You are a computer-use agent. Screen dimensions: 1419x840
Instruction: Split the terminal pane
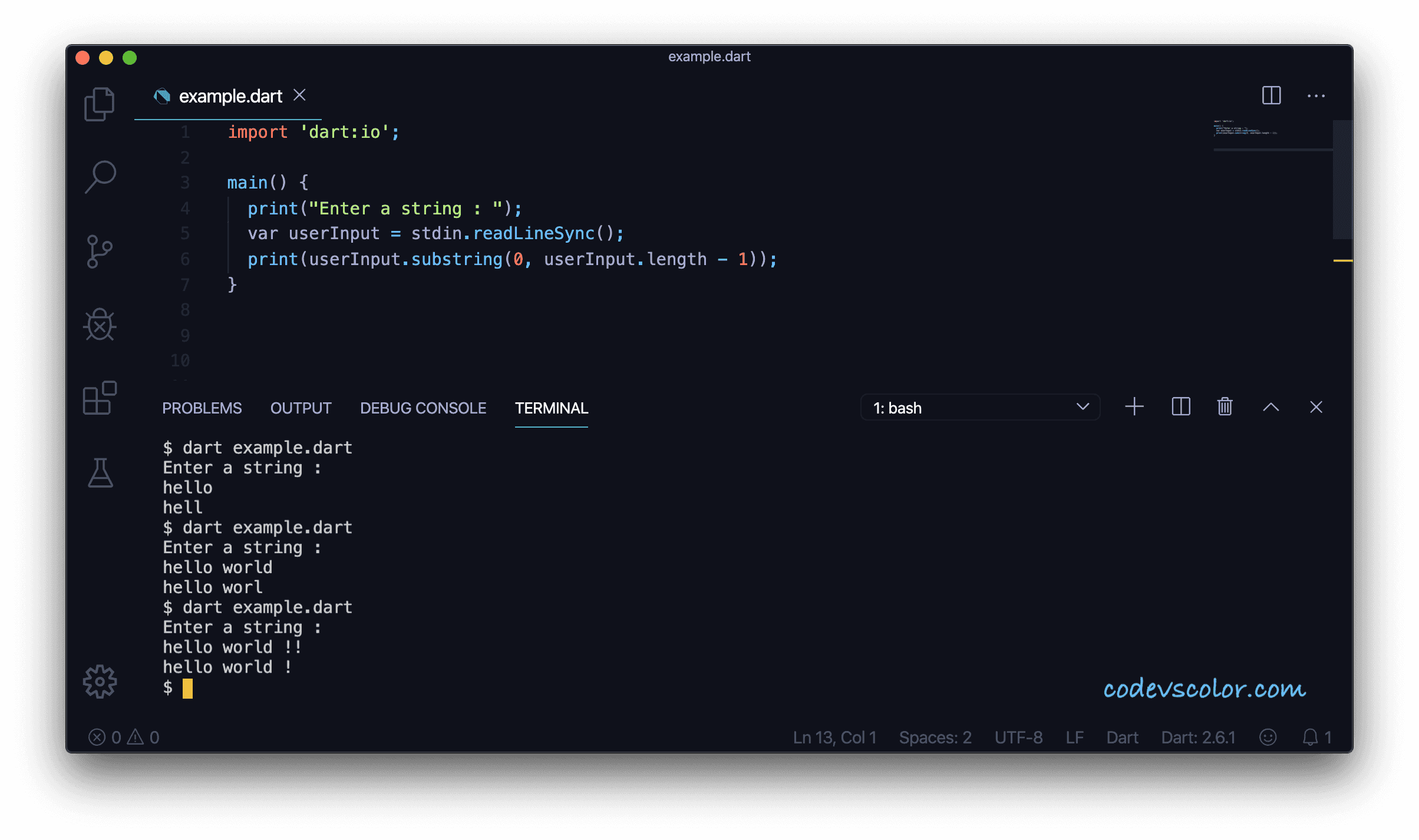pyautogui.click(x=1180, y=407)
